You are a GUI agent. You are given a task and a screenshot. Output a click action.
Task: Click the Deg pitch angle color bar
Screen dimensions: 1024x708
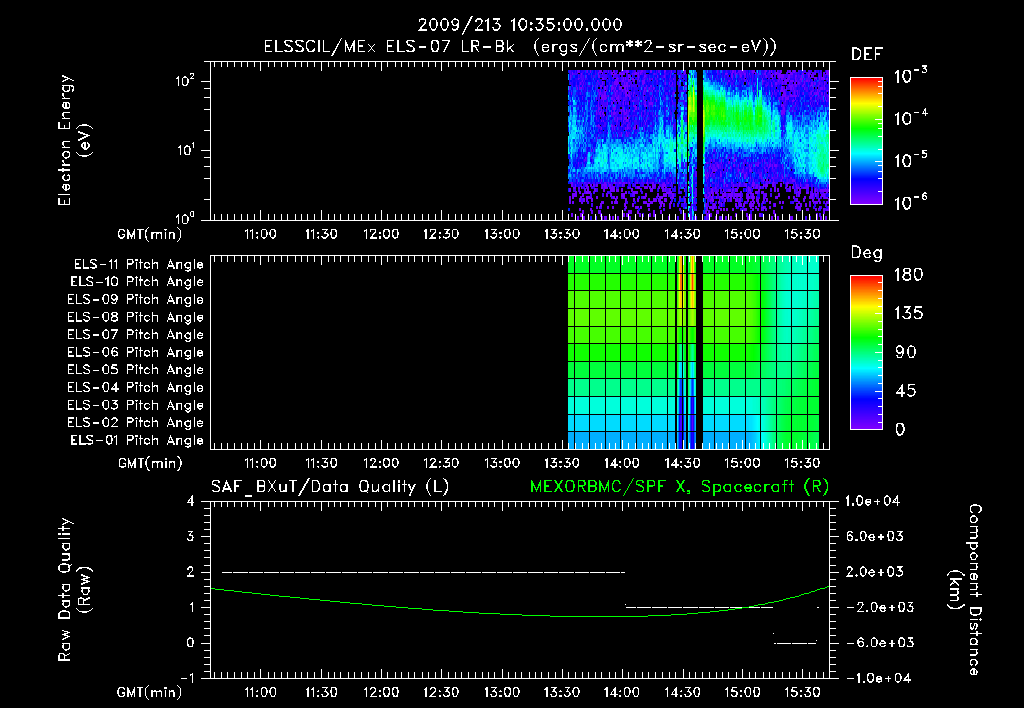coord(866,353)
